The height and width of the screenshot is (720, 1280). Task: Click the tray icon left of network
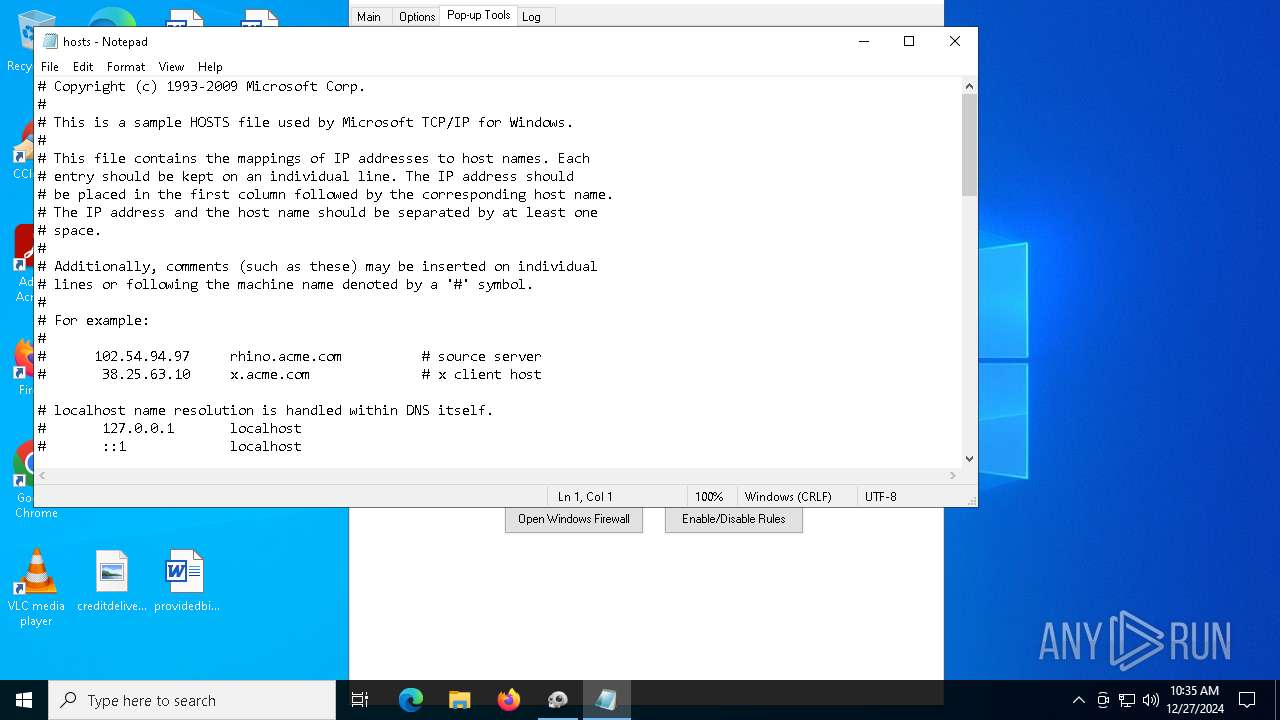coord(1103,700)
